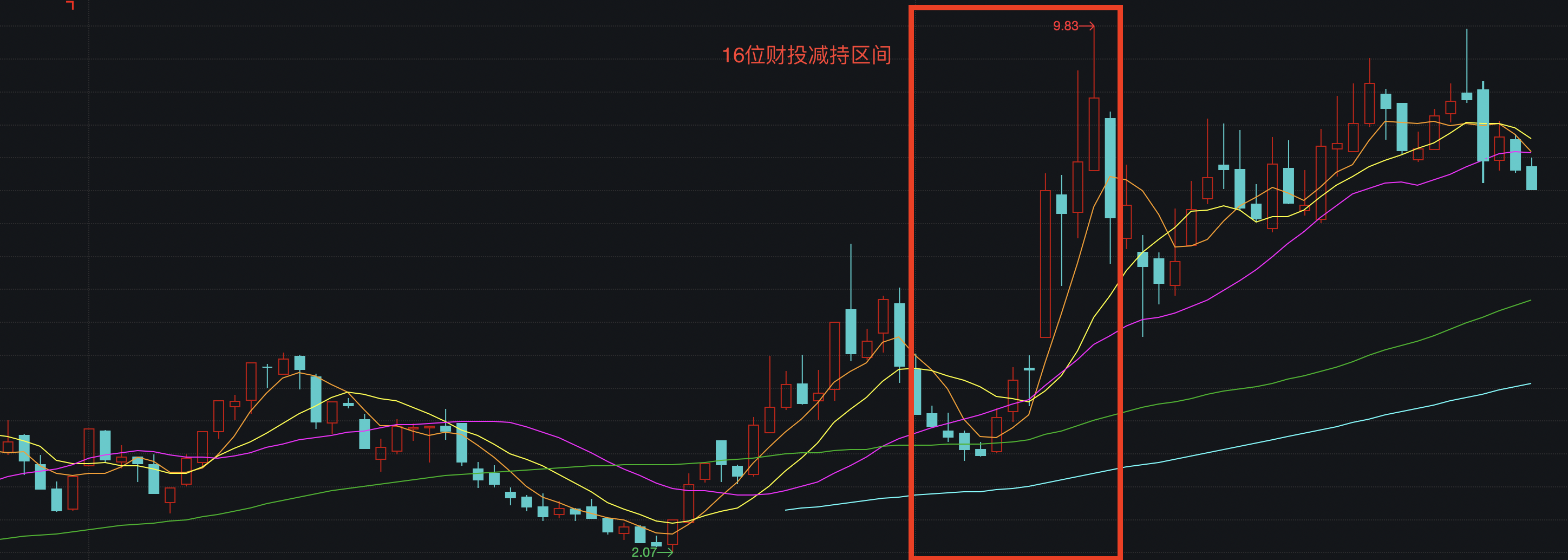Click the cyan candle with the tallest wick near the right edge
The height and width of the screenshot is (560, 1568).
(1466, 96)
